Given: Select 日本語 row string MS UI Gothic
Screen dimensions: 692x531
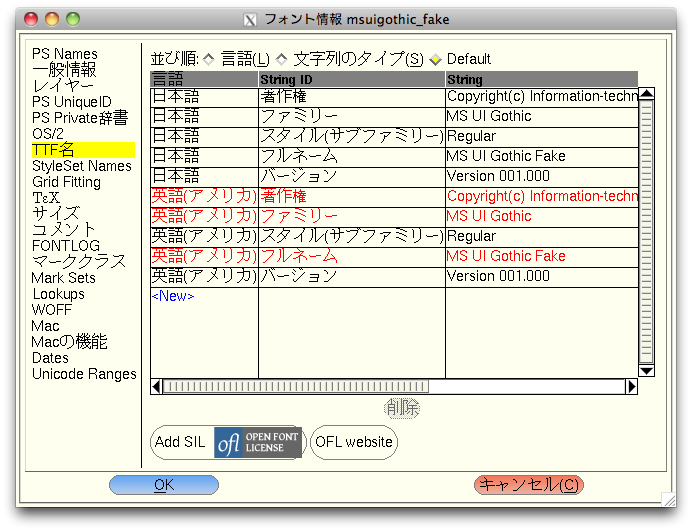Looking at the screenshot, I should click(542, 117).
